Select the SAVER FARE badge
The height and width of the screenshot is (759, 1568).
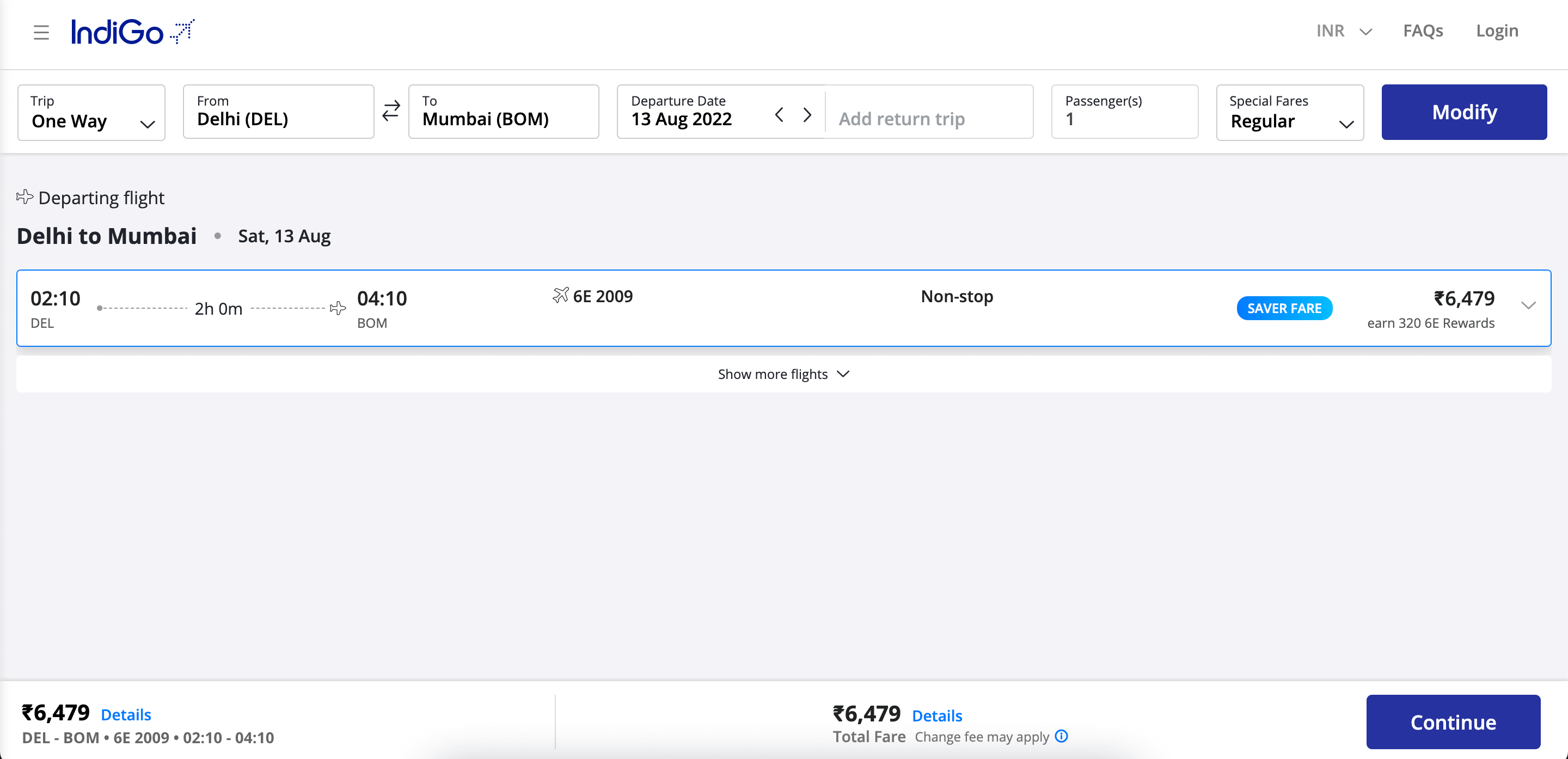pyautogui.click(x=1284, y=308)
